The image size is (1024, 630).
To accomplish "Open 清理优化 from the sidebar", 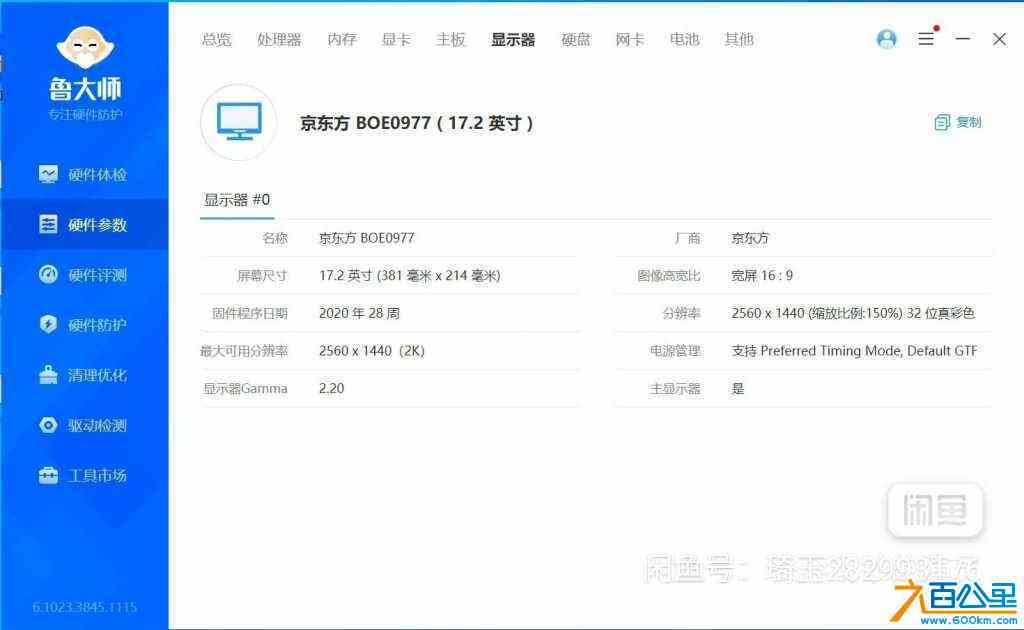I will pos(84,375).
